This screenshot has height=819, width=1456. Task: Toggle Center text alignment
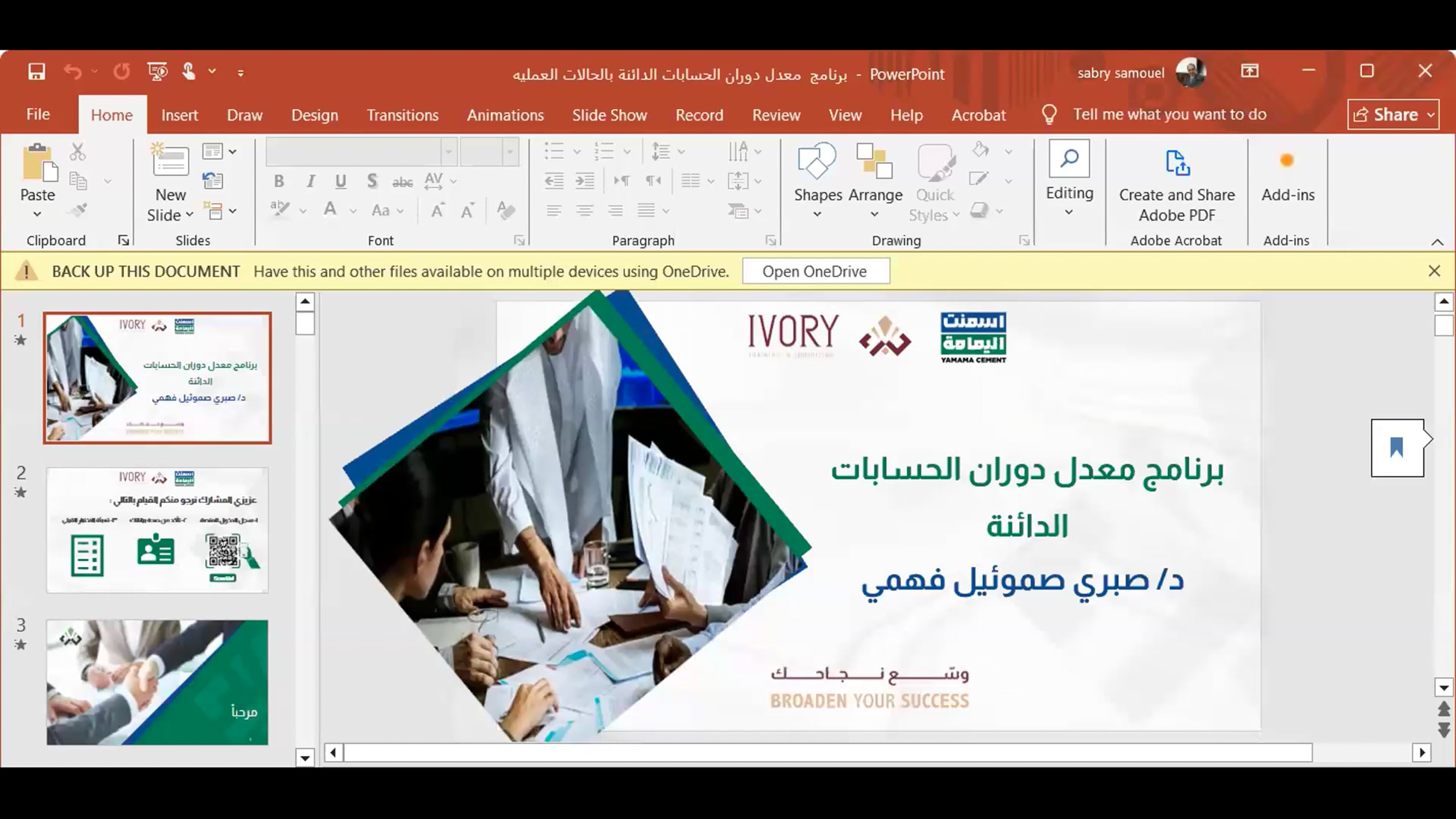(x=584, y=211)
